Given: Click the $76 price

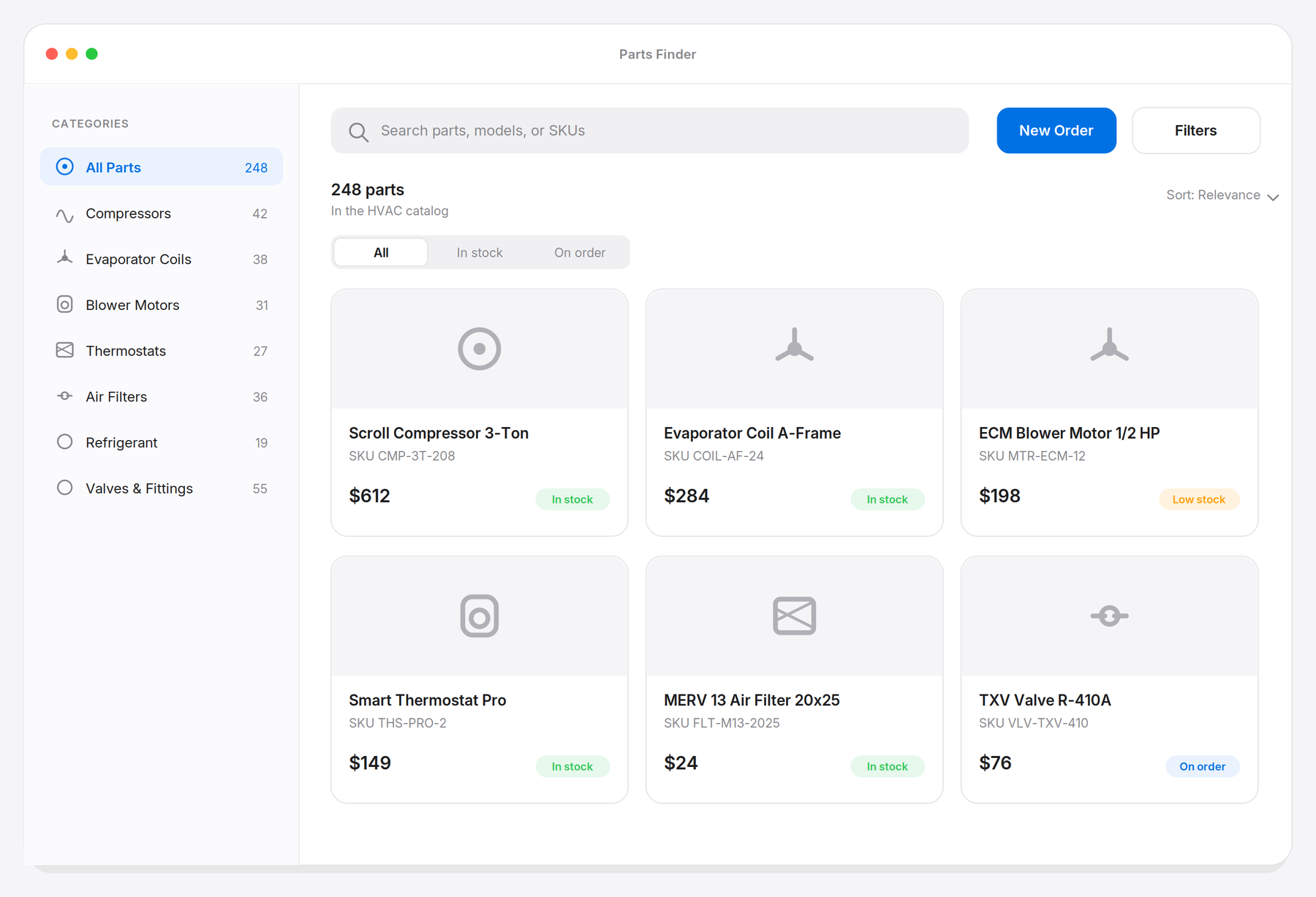Looking at the screenshot, I should tap(995, 762).
